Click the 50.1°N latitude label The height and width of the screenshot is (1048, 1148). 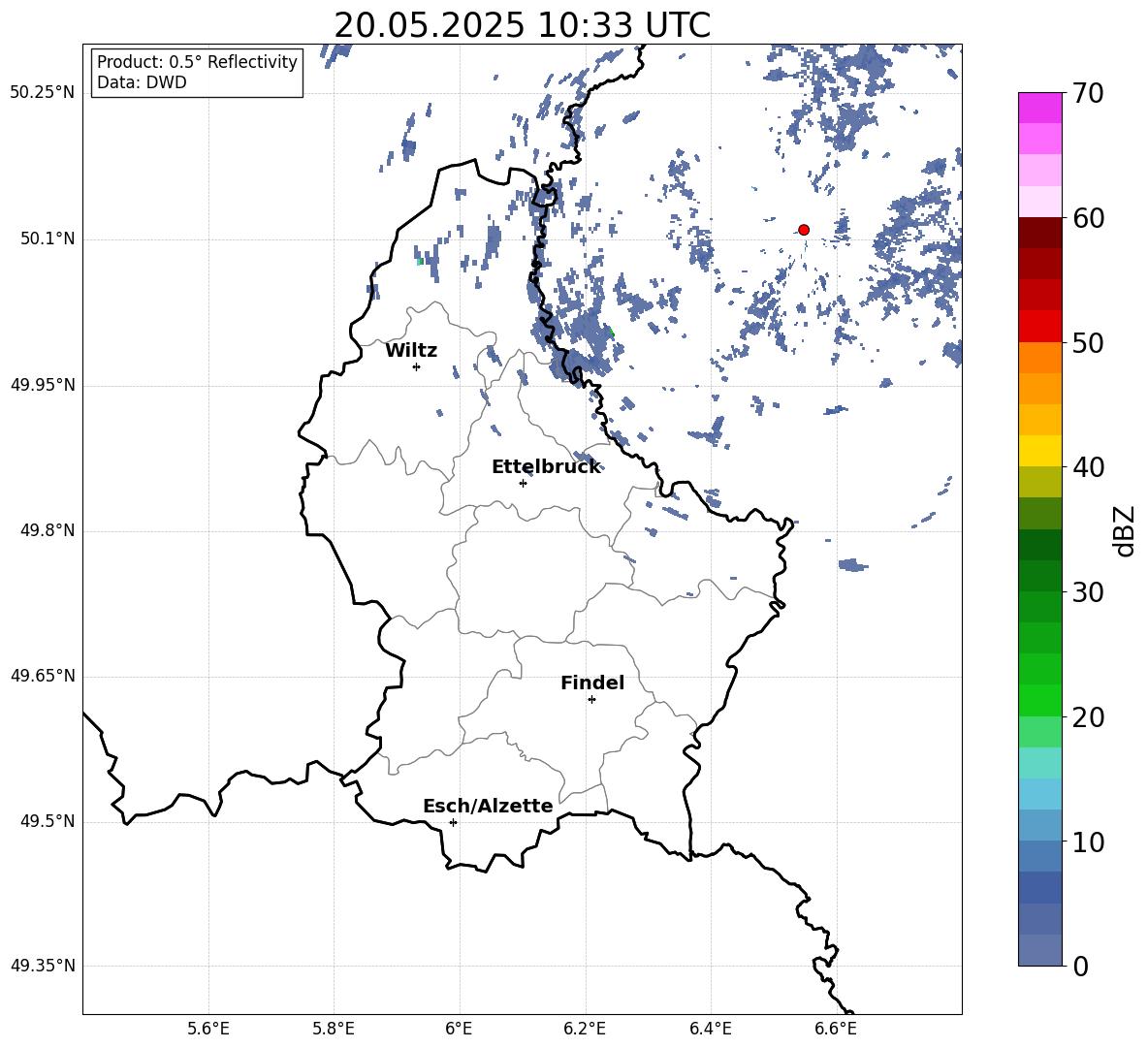[x=48, y=238]
